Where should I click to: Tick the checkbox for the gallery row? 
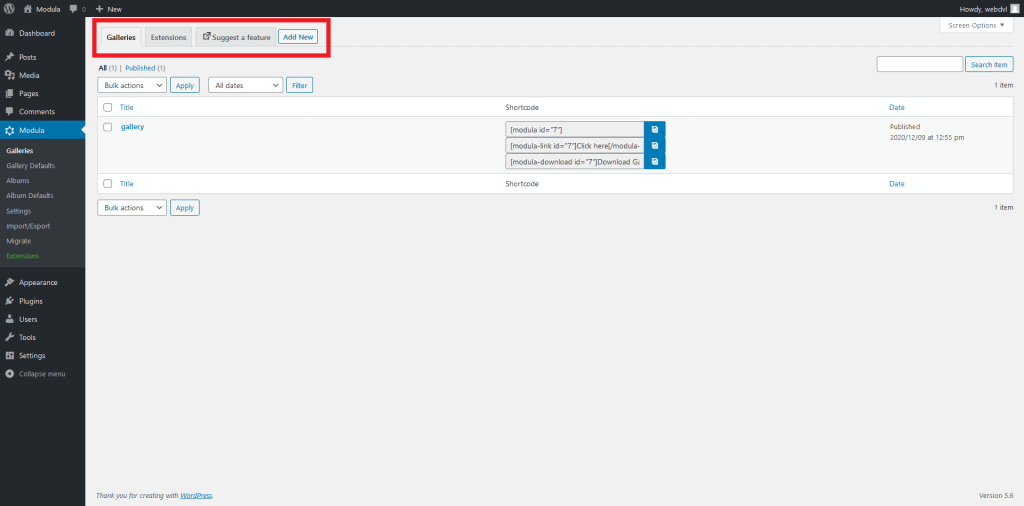point(107,127)
